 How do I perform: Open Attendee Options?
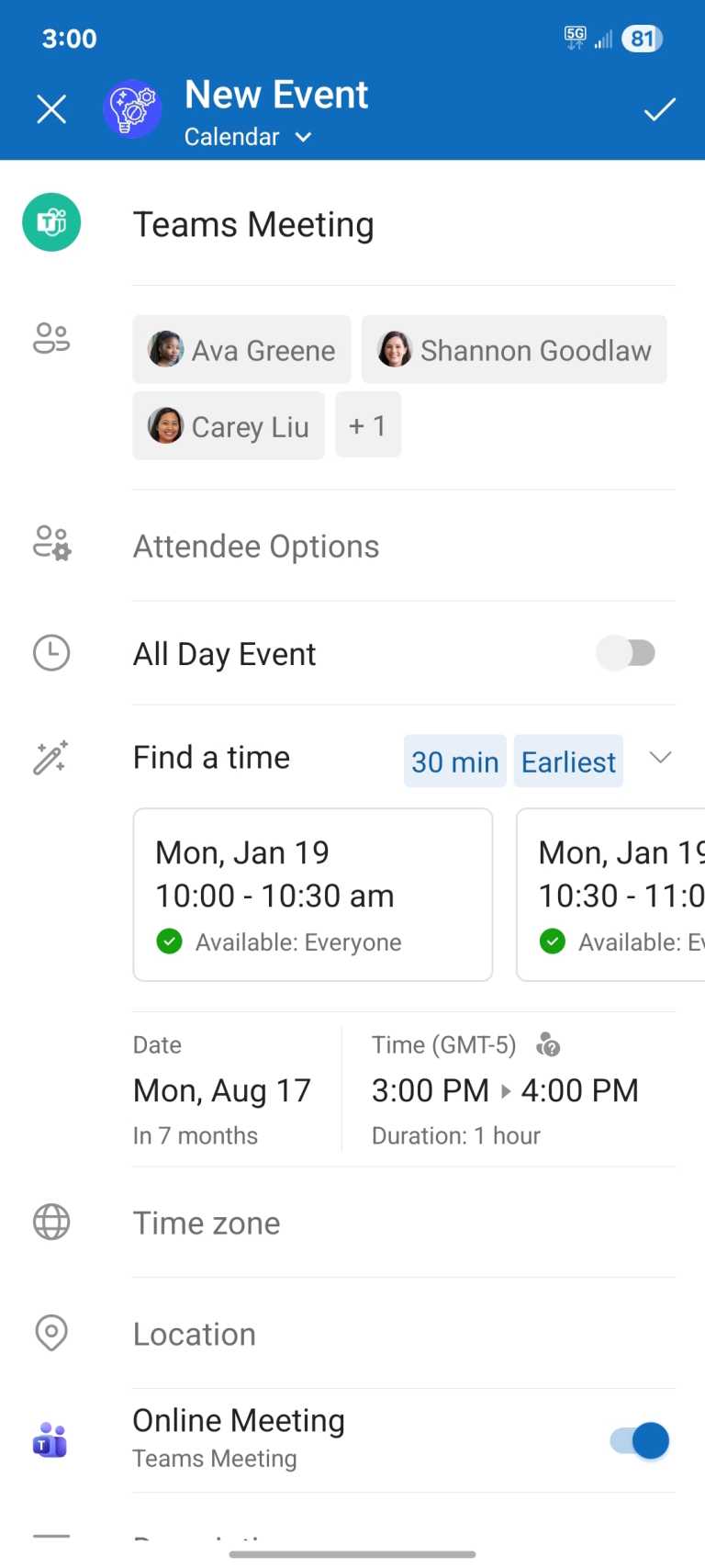coord(404,547)
